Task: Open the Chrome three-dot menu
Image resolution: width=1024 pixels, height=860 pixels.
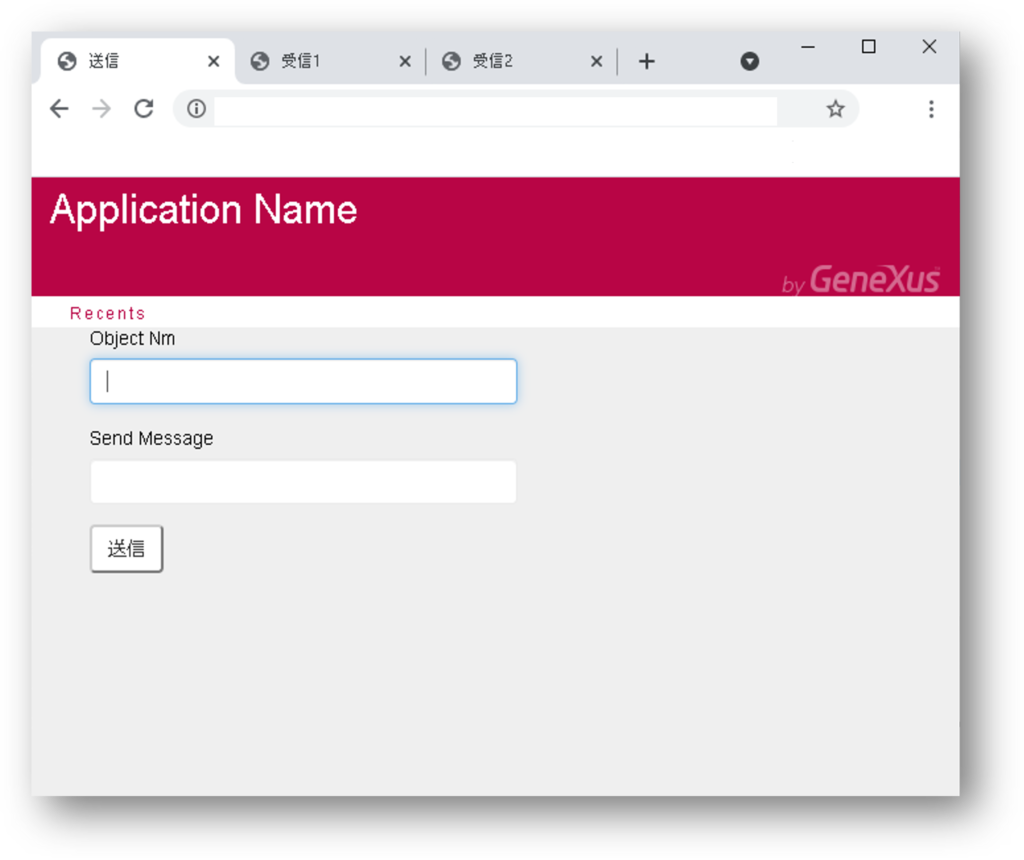Action: [x=931, y=109]
